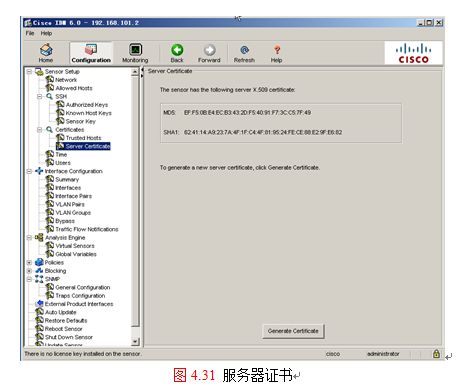Select Allowed Hosts in tree

tap(74, 88)
